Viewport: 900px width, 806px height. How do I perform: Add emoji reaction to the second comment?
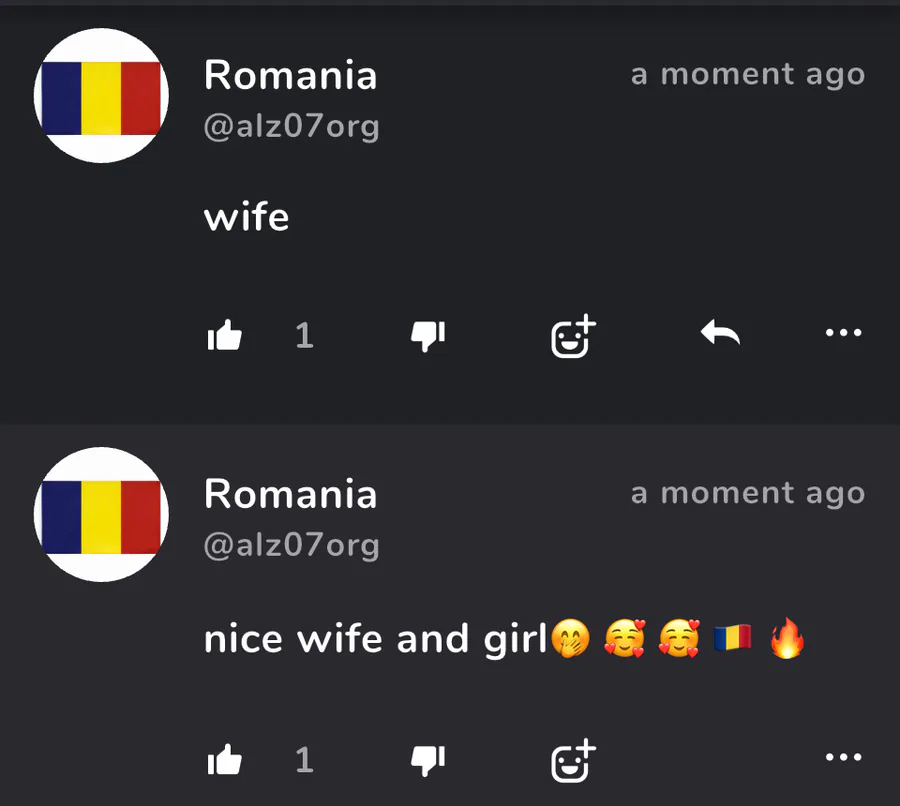coord(573,761)
